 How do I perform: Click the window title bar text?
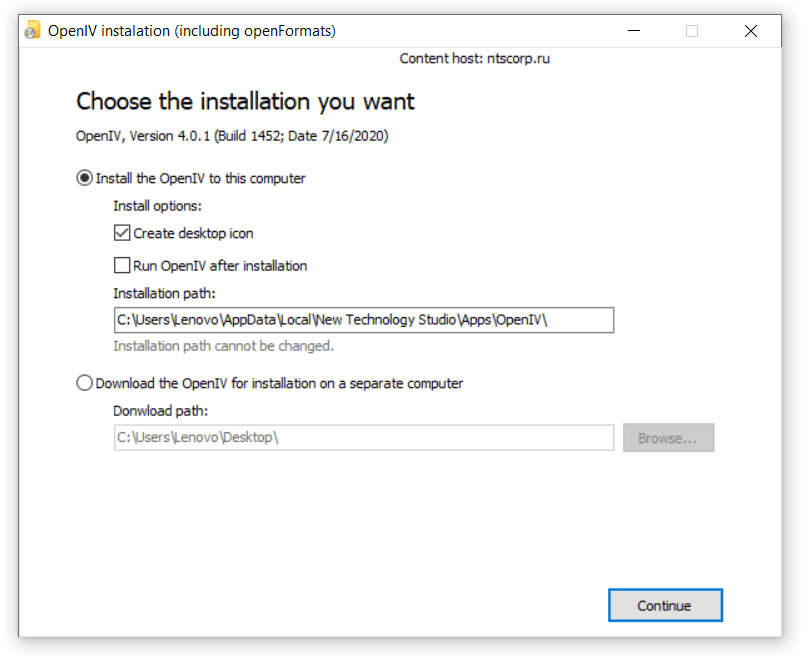192,31
